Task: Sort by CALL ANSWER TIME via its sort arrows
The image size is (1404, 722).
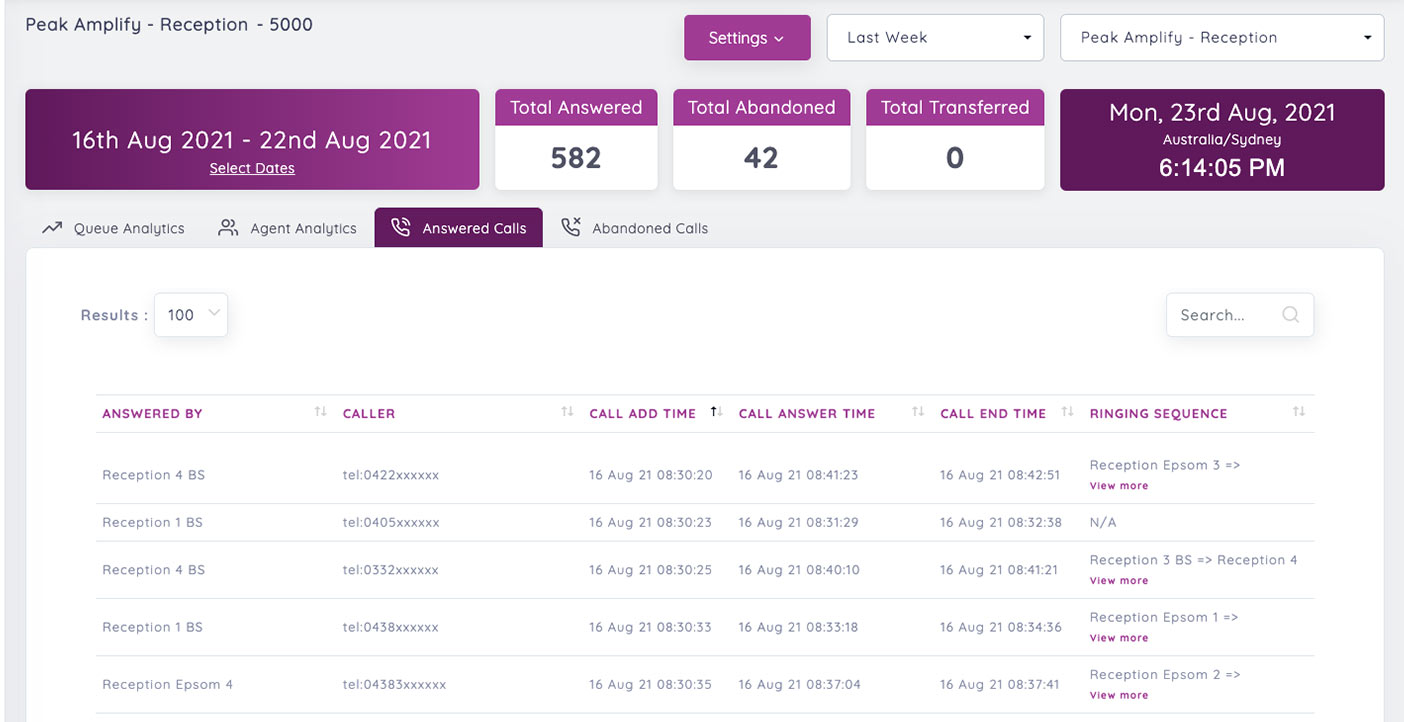Action: pos(916,410)
